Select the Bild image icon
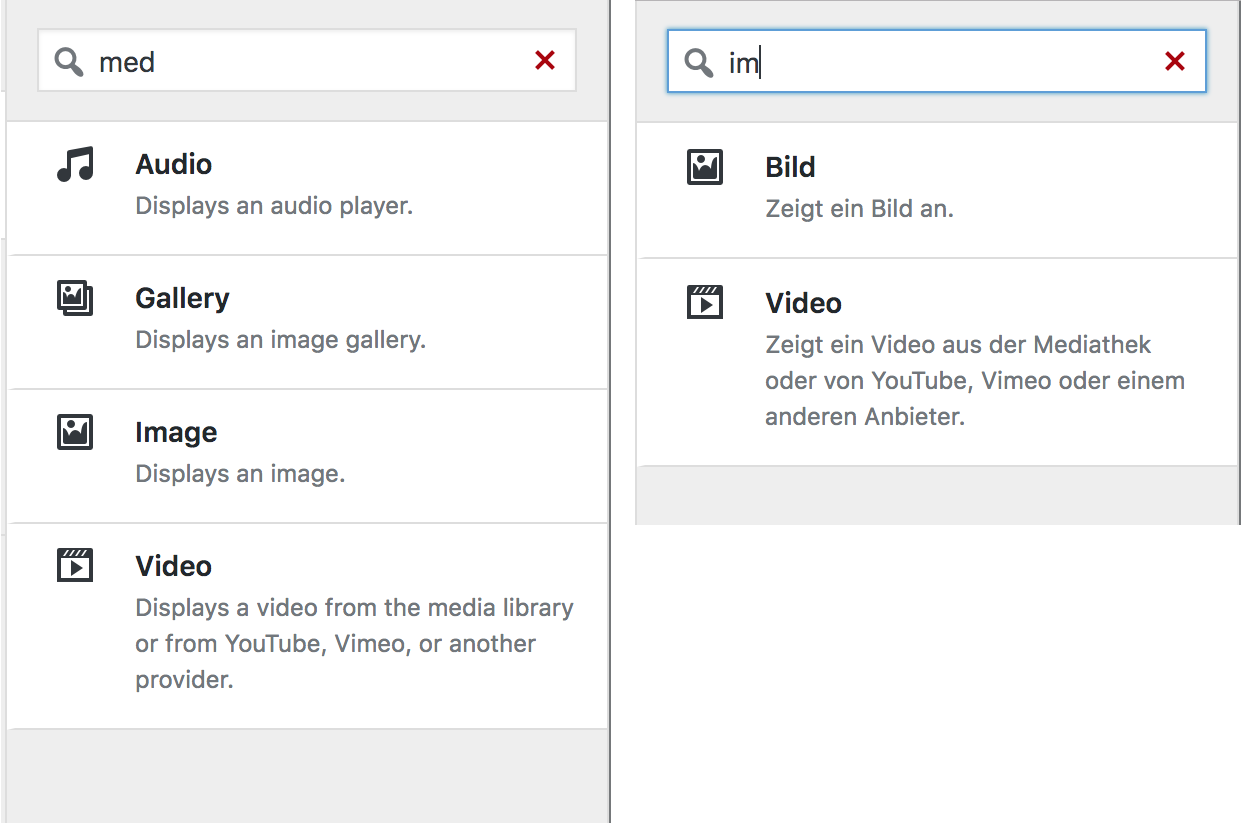Image resolution: width=1241 pixels, height=823 pixels. (x=705, y=167)
